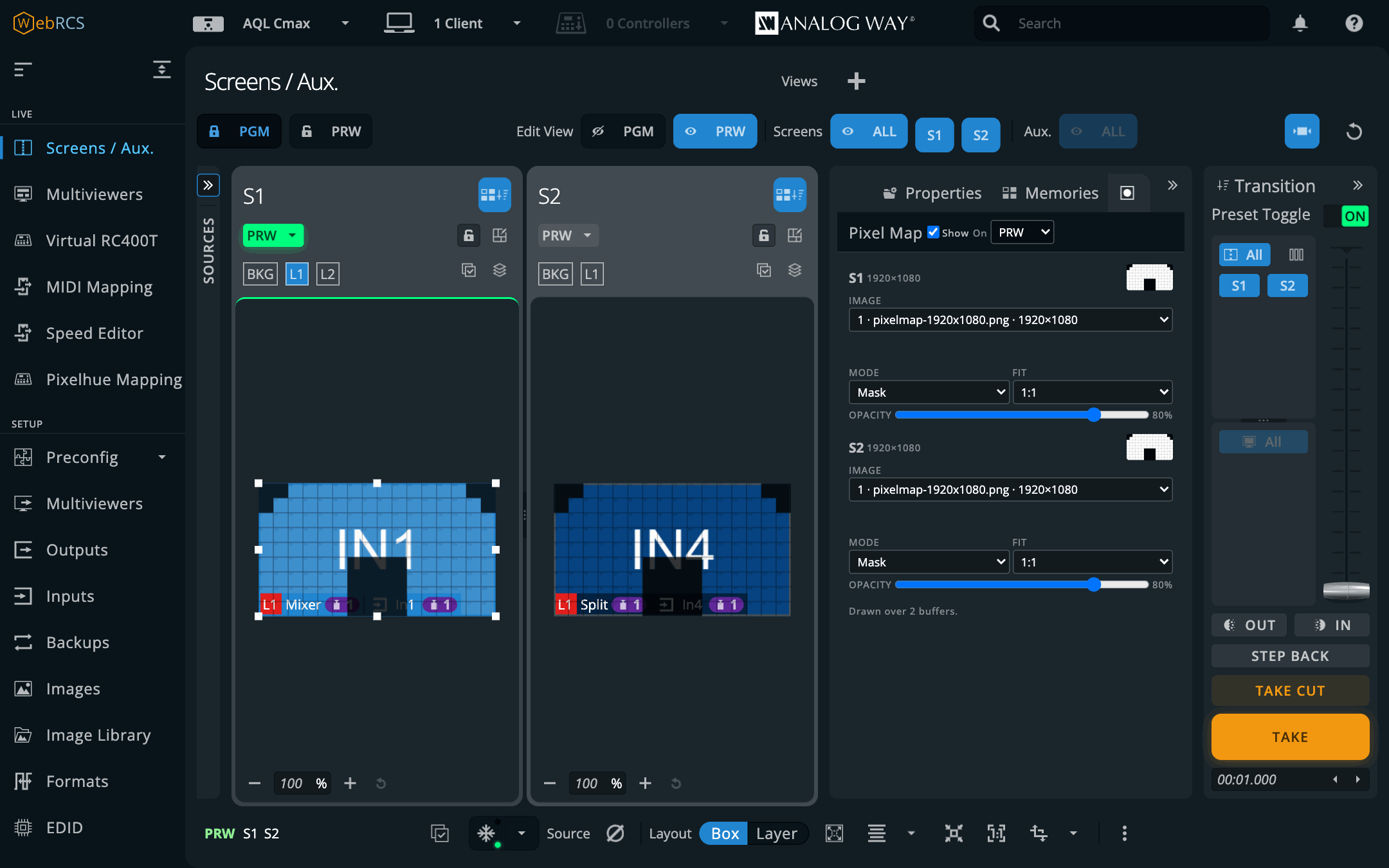
Task: Zoom out on S2 with minus
Action: pyautogui.click(x=549, y=783)
